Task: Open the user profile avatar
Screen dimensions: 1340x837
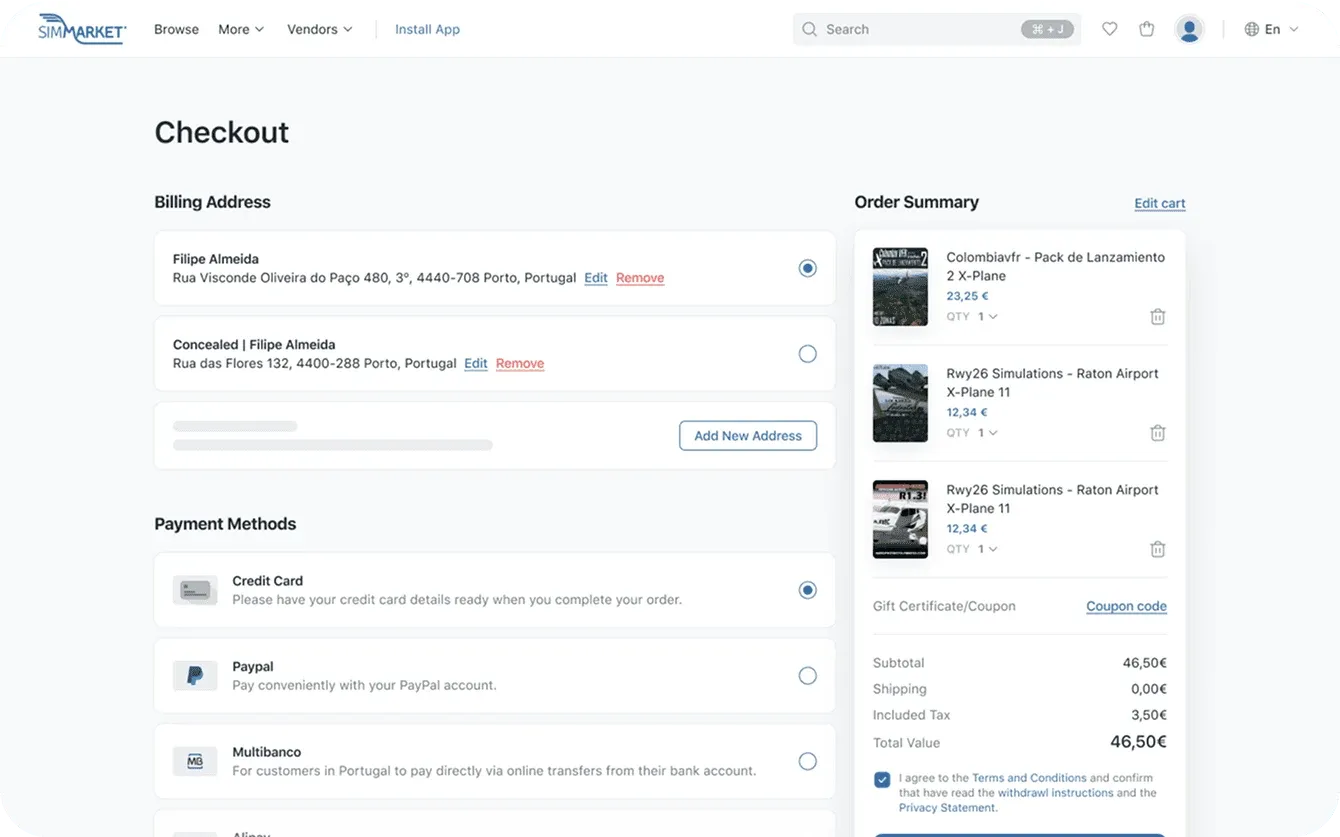Action: point(1189,29)
